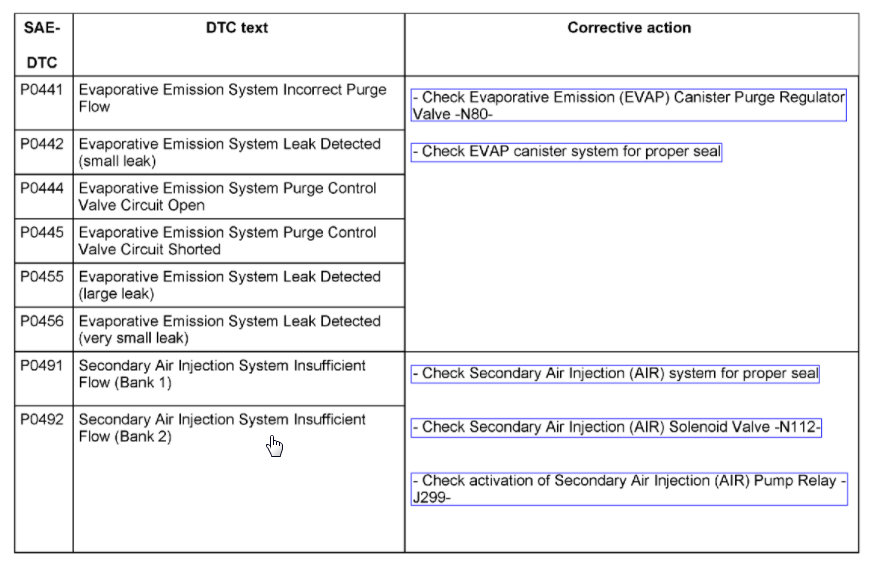Click the Incorrect Purge Flow description
The height and width of the screenshot is (576, 872).
(232, 98)
